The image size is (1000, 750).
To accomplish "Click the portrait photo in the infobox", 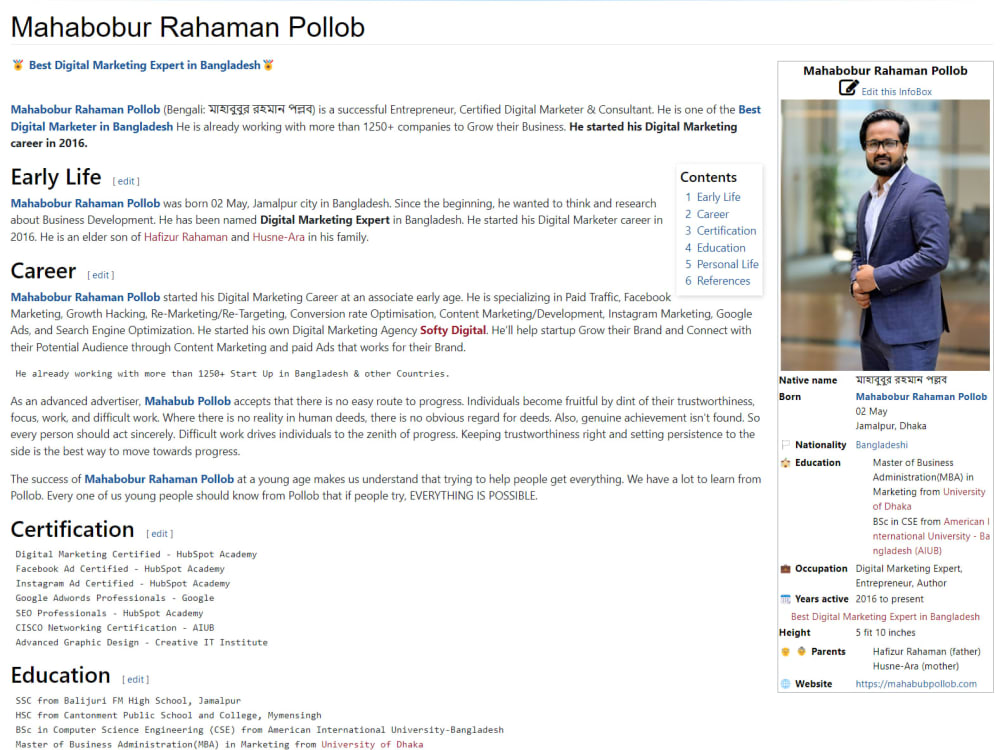I will pyautogui.click(x=885, y=235).
